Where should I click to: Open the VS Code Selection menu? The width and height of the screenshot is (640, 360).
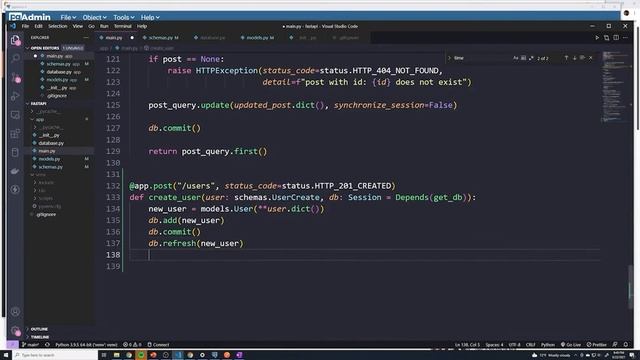[58, 26]
